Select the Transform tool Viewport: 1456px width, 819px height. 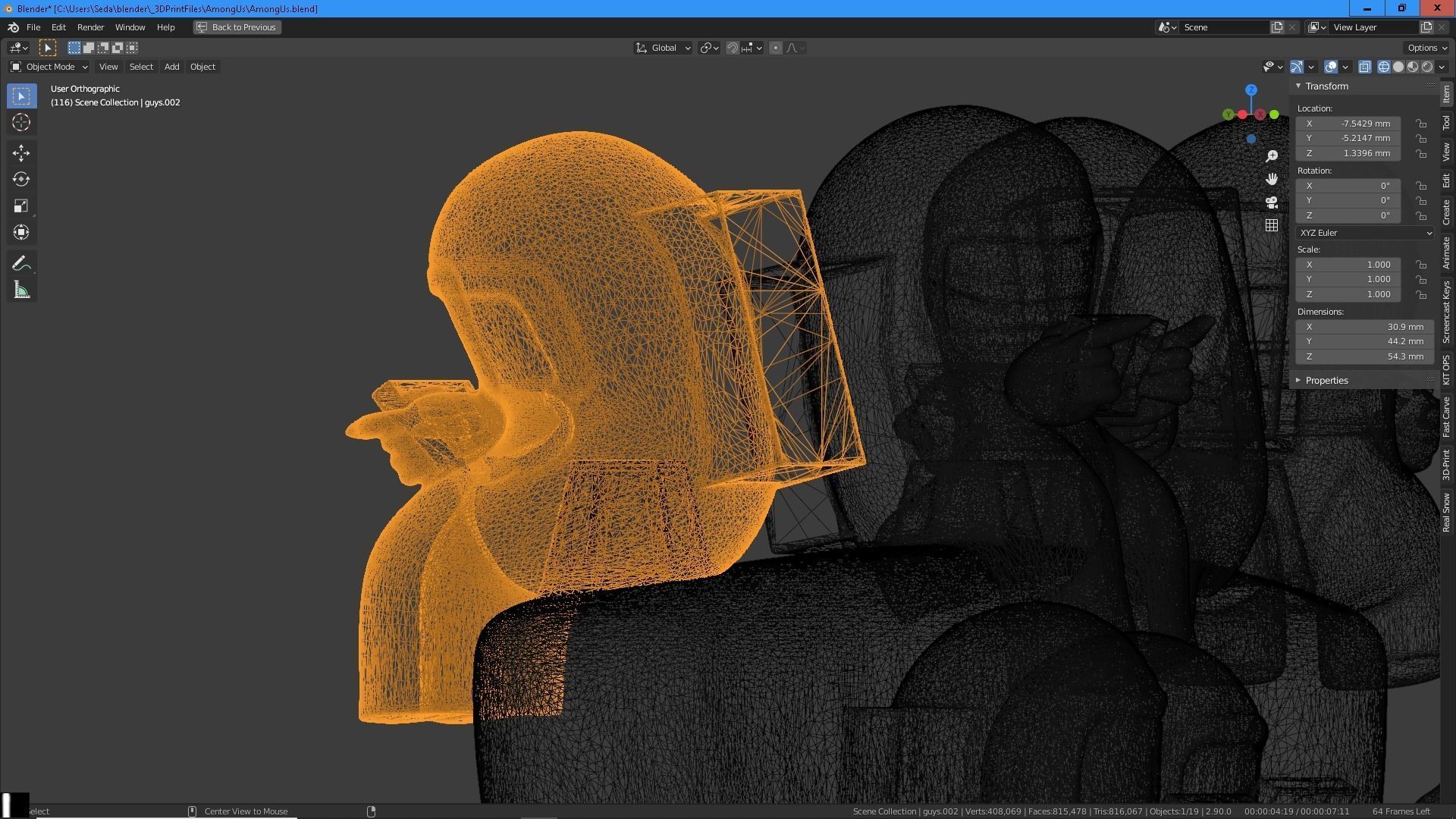click(x=21, y=232)
